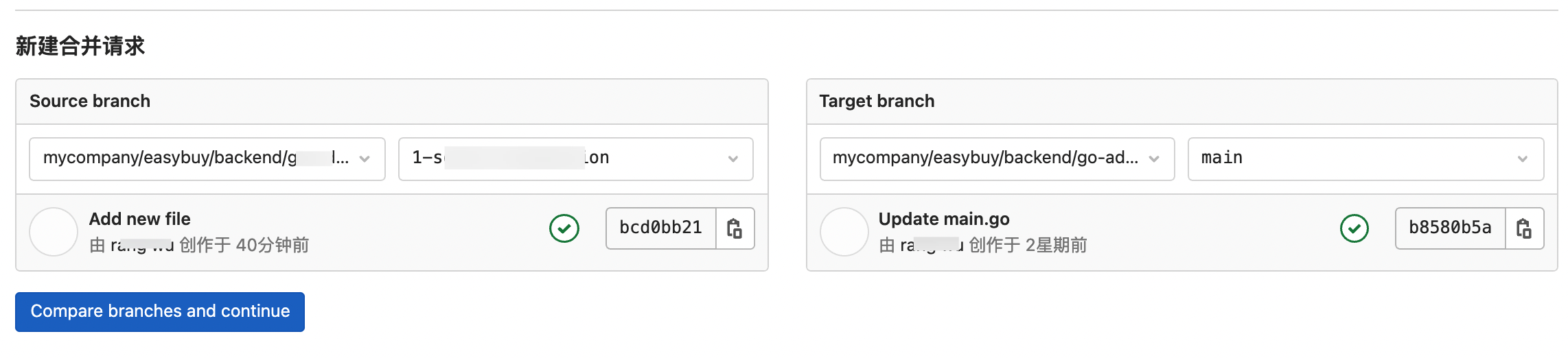Screen dimensions: 1568x358
Task: Click source commit hash bcd0bb21
Action: pos(660,228)
